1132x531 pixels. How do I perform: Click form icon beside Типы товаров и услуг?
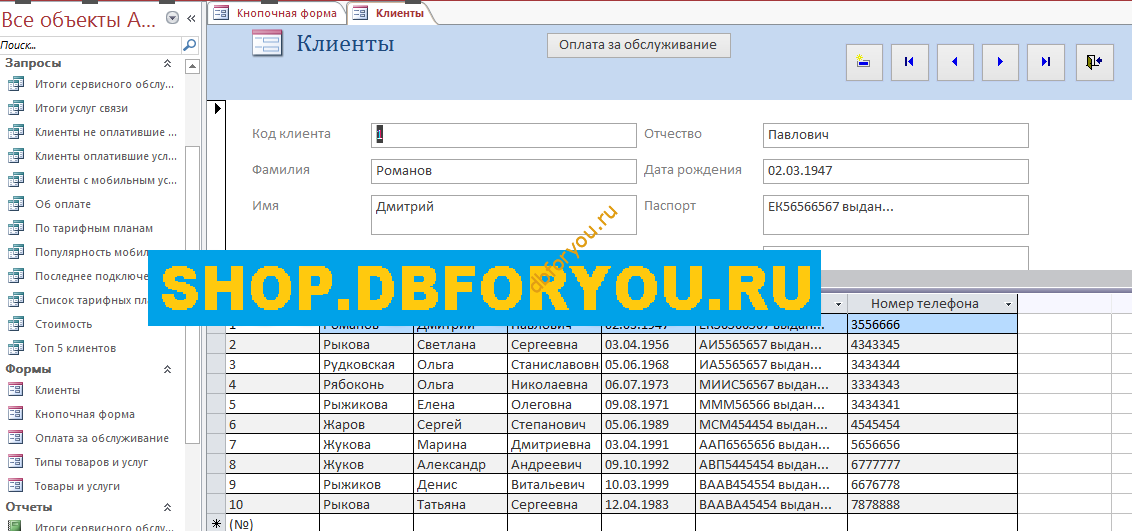(15, 462)
